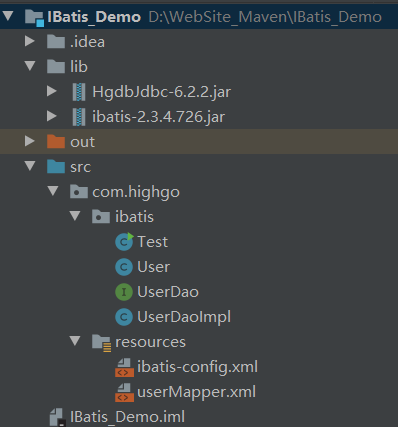Click the resources folder icon

click(101, 343)
